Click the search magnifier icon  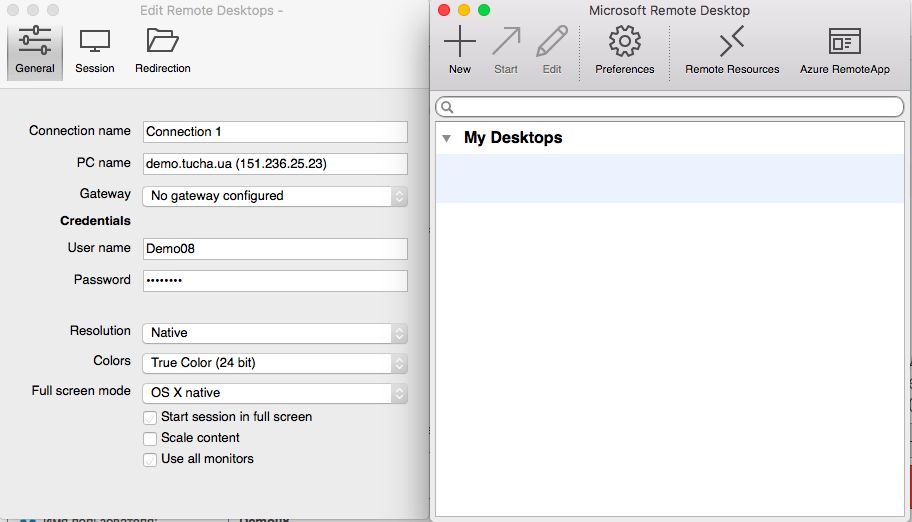coord(448,107)
